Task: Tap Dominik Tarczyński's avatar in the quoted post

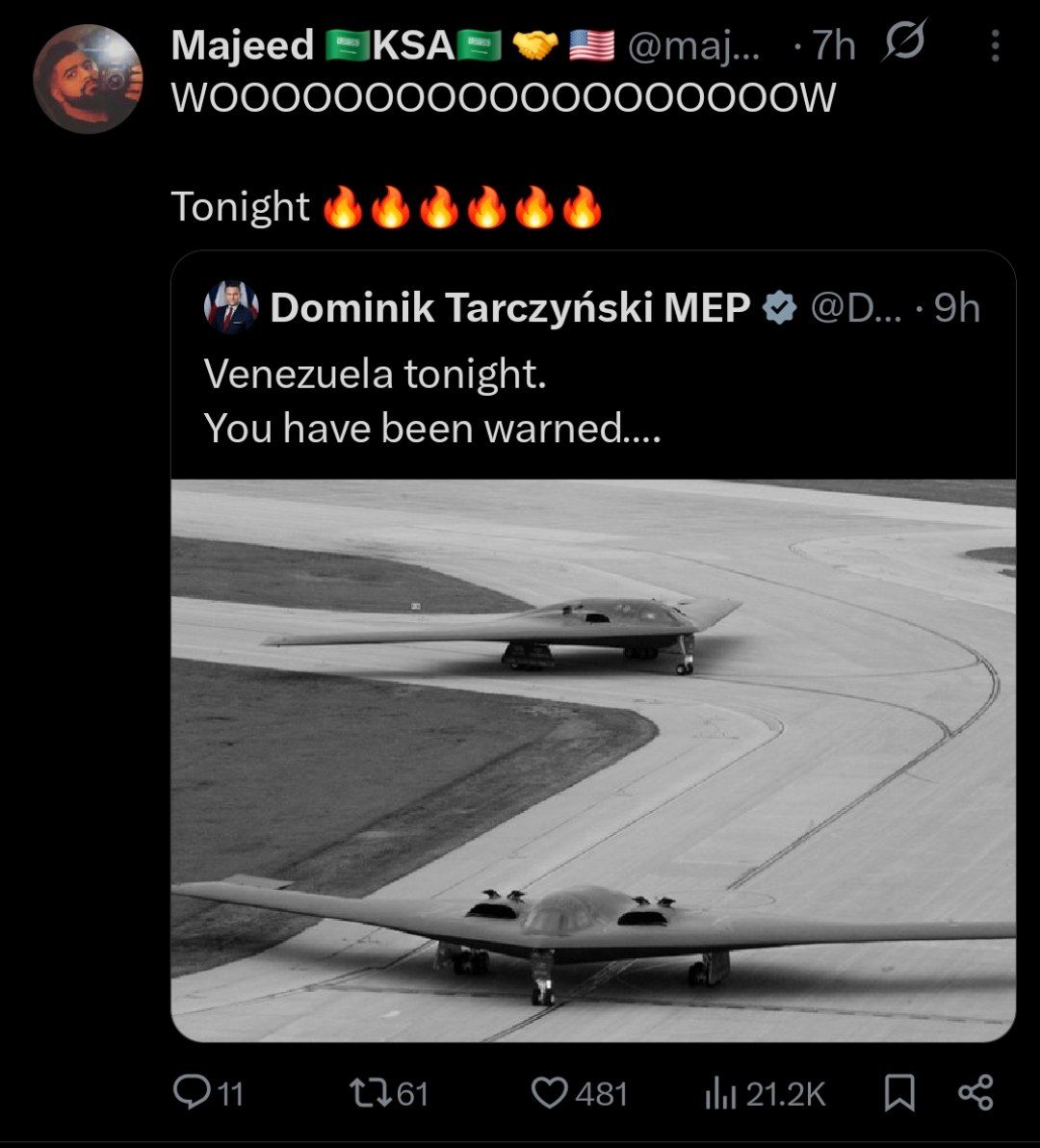Action: click(231, 308)
